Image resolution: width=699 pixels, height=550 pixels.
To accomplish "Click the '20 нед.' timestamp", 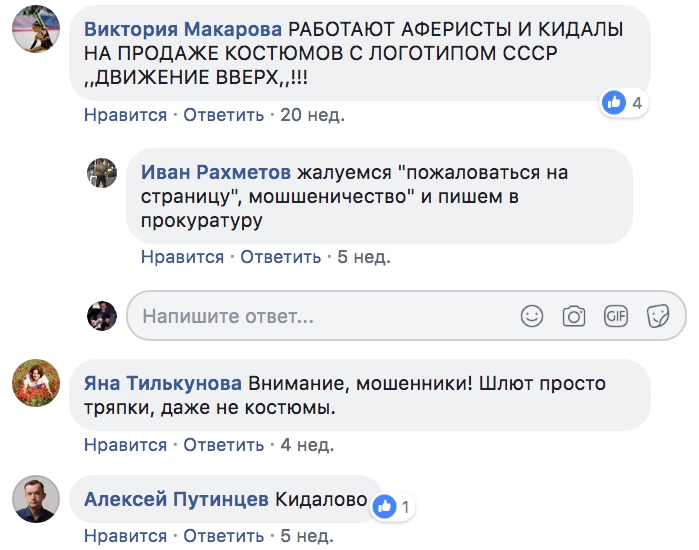I will (x=312, y=115).
